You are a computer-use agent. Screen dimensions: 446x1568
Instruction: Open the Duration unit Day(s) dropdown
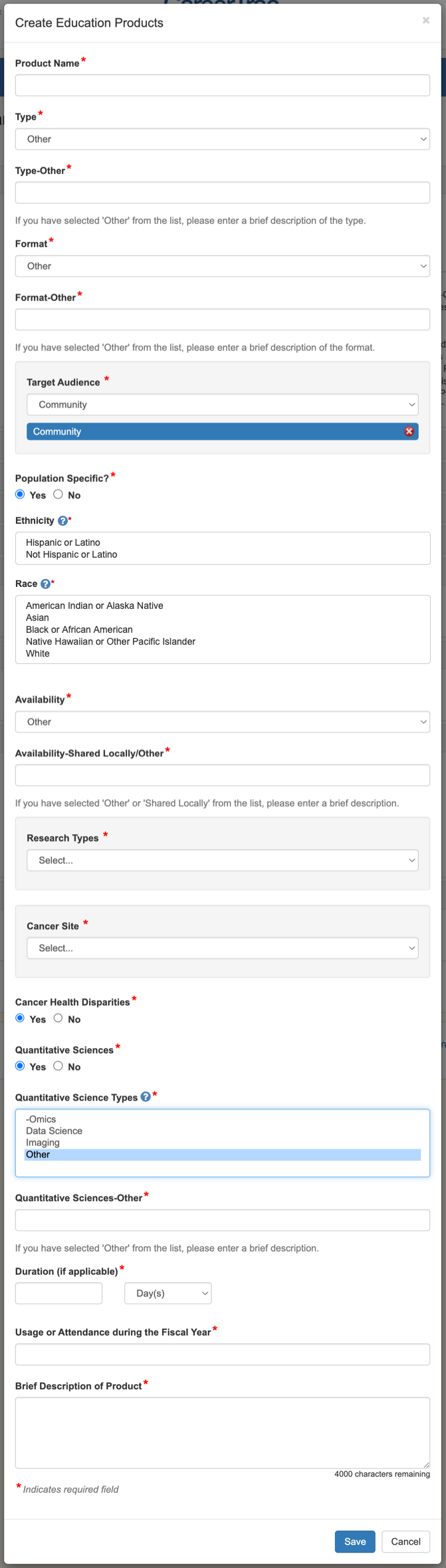[167, 1293]
